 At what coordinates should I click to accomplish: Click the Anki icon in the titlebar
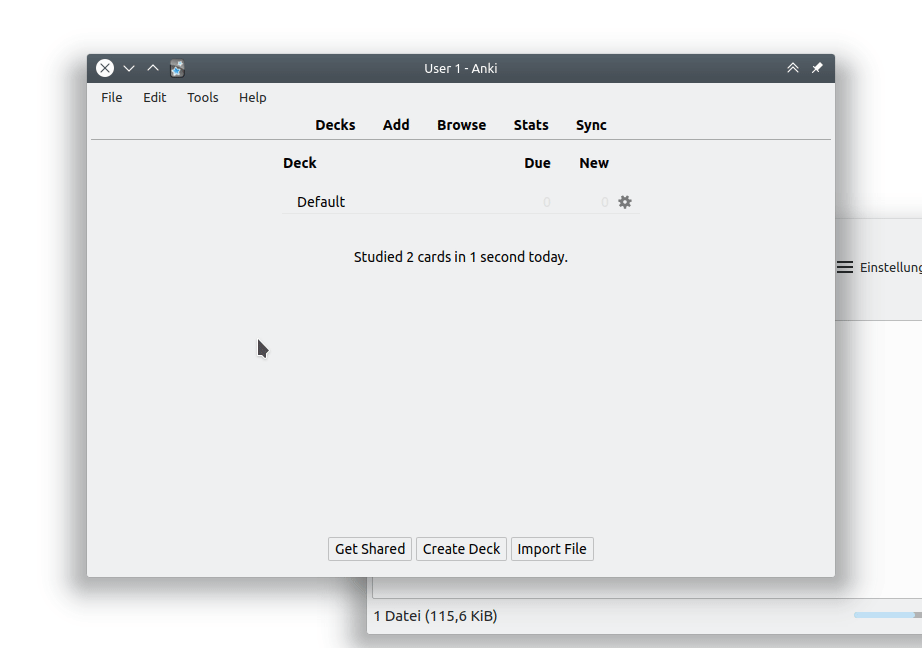[x=177, y=68]
